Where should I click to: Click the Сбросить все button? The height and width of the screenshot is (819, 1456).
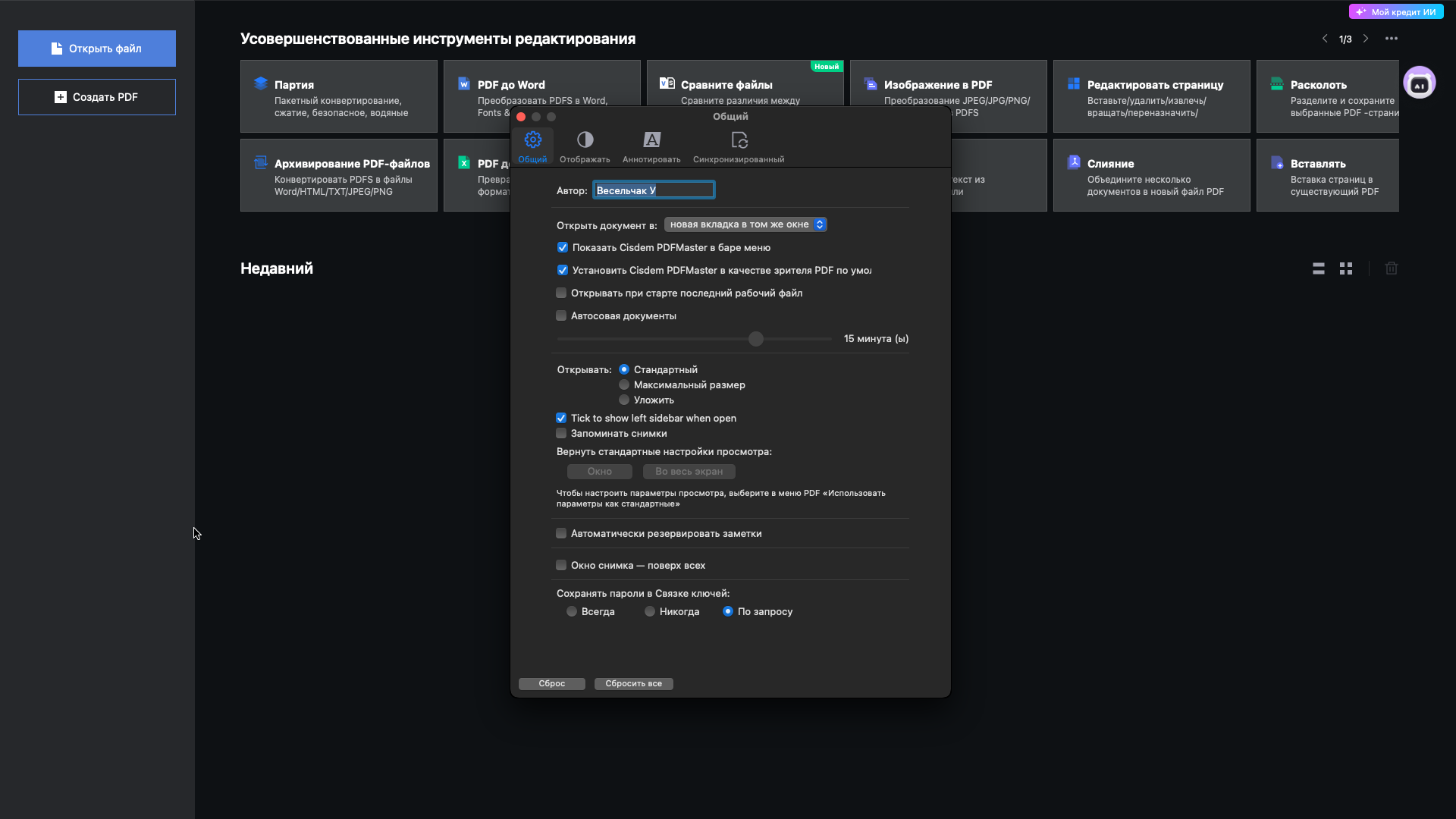pyautogui.click(x=633, y=684)
